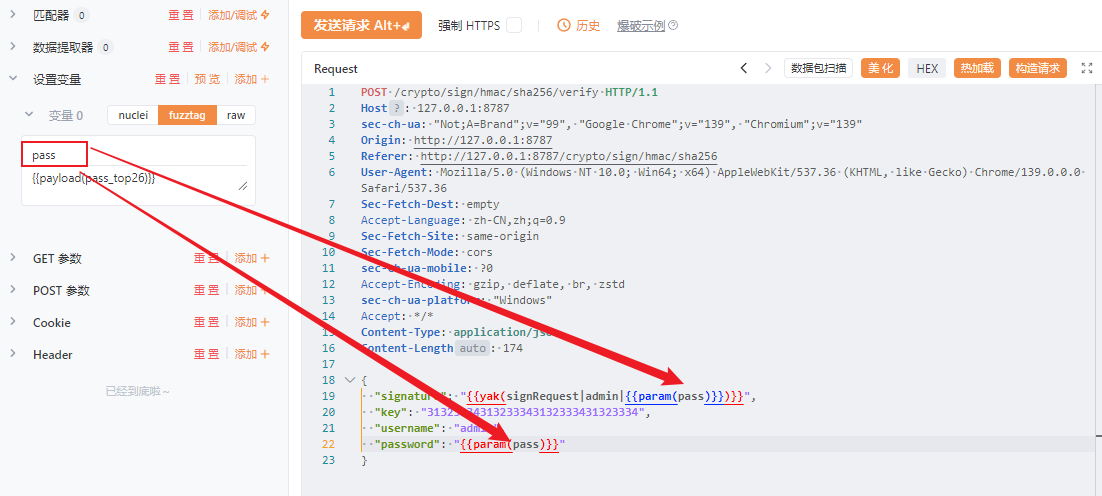Click the plus icon in 设置变量 添加

pyautogui.click(x=265, y=79)
